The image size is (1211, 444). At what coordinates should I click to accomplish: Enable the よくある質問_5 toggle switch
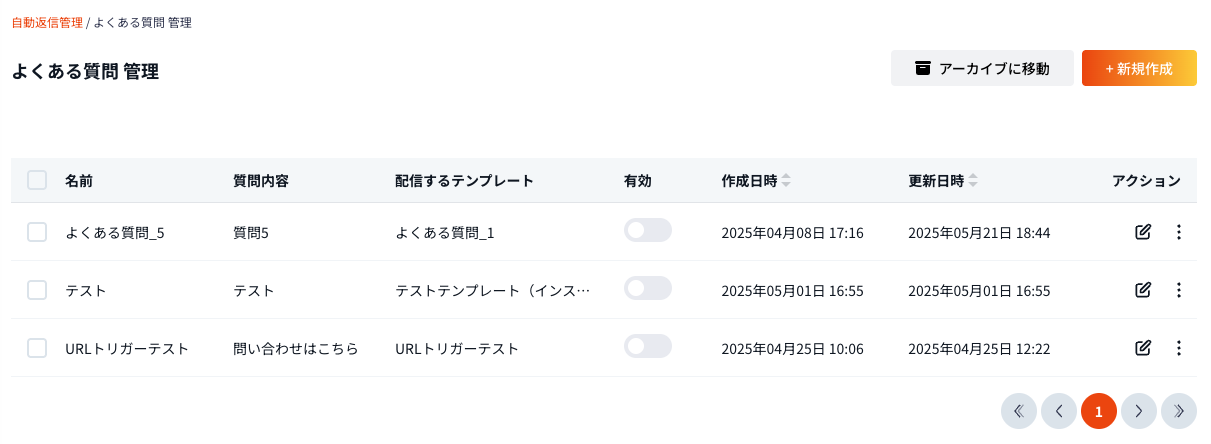[x=647, y=231]
